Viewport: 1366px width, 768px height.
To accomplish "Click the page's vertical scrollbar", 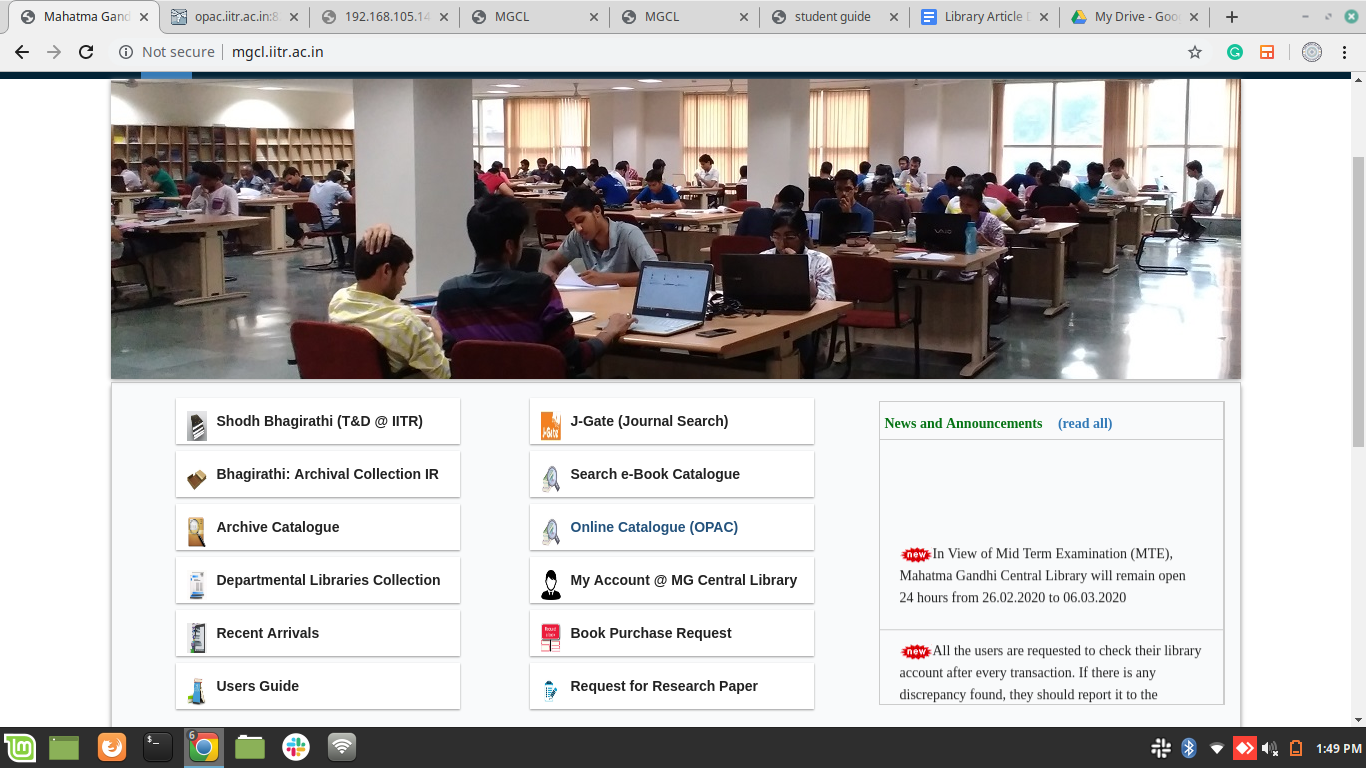I will (x=1358, y=300).
